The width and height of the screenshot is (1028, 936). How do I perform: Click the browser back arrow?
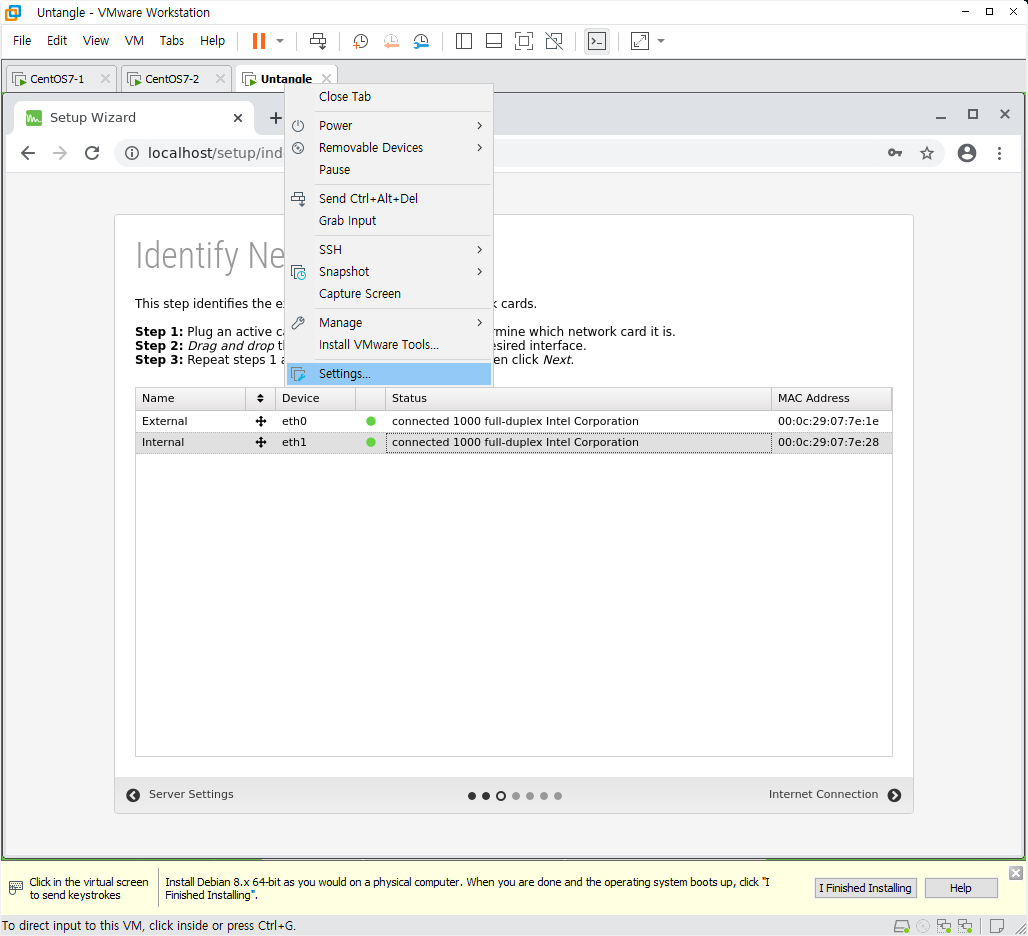point(28,153)
